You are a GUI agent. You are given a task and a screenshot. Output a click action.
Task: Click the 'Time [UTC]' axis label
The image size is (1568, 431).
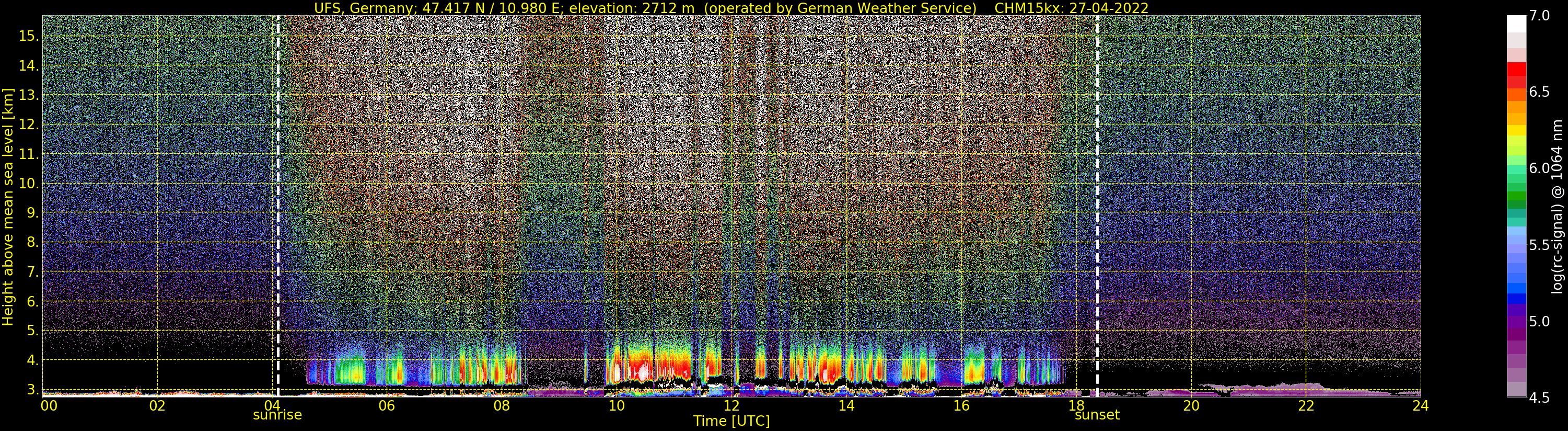click(x=731, y=421)
